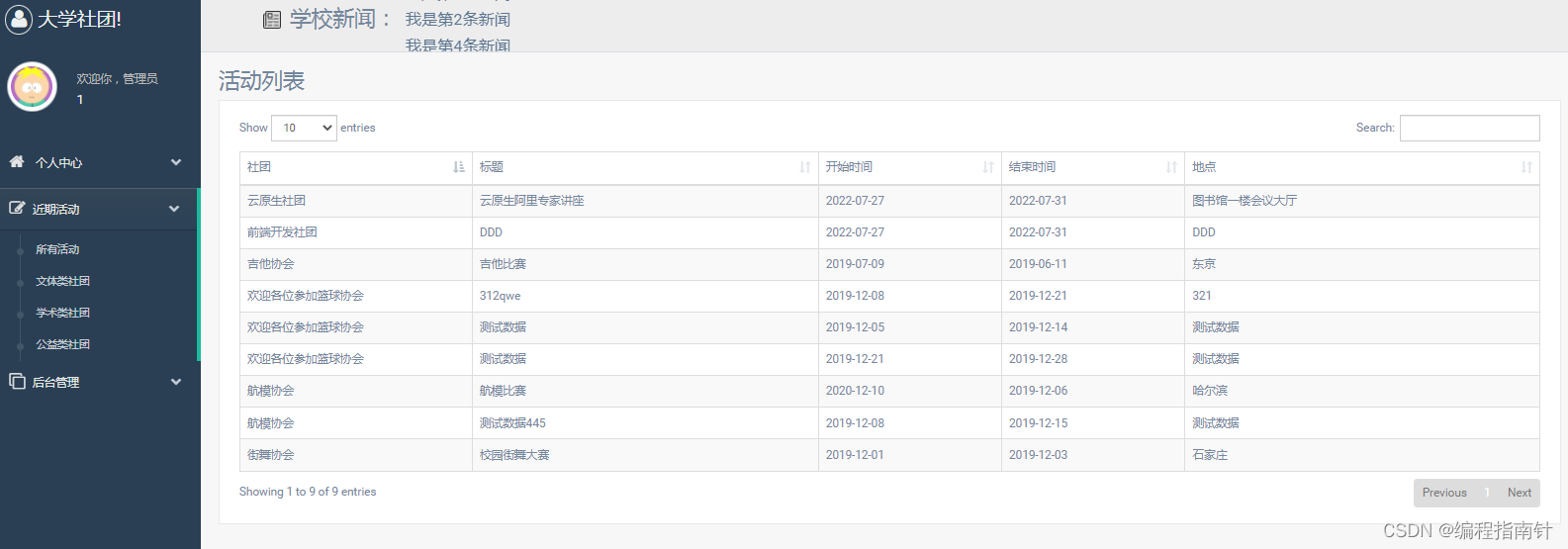
Task: Go to the Next page button
Action: pyautogui.click(x=1520, y=493)
